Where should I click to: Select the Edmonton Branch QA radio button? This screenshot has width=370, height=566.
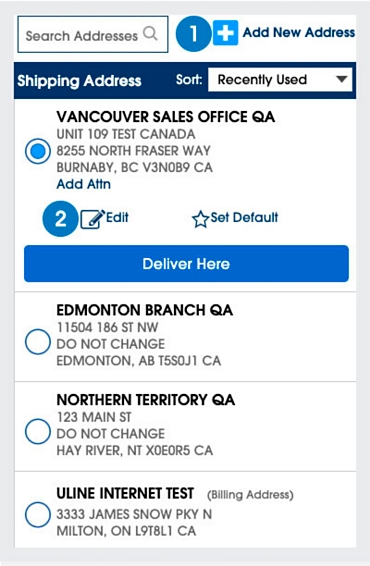38,341
